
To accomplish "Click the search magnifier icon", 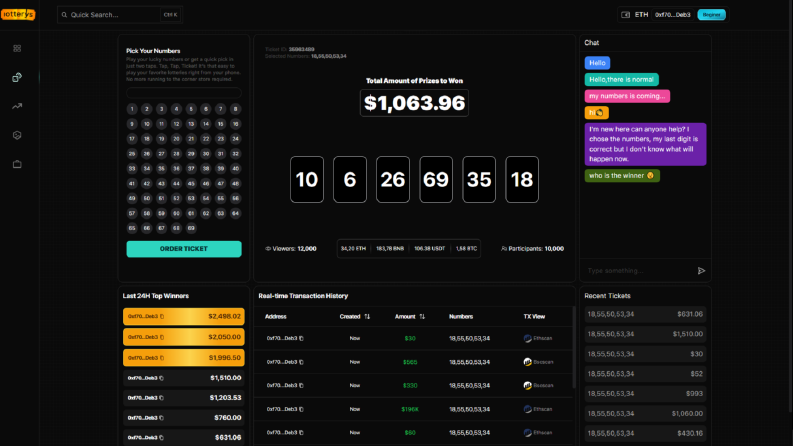I will tap(64, 15).
